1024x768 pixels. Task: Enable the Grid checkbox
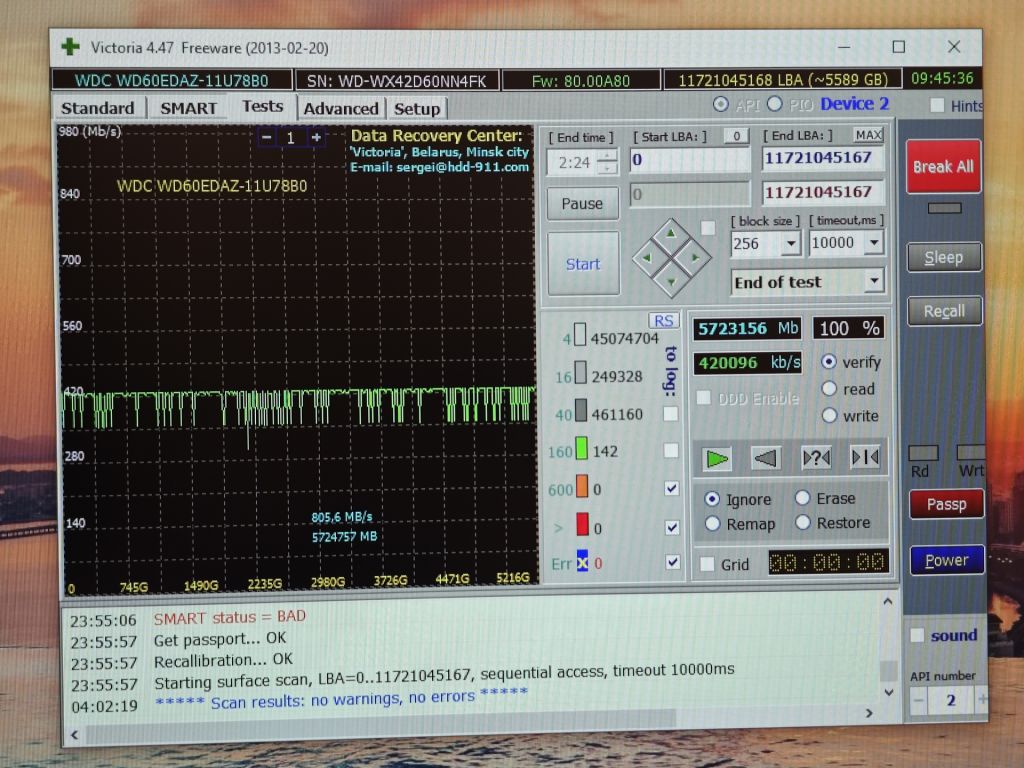click(x=707, y=564)
